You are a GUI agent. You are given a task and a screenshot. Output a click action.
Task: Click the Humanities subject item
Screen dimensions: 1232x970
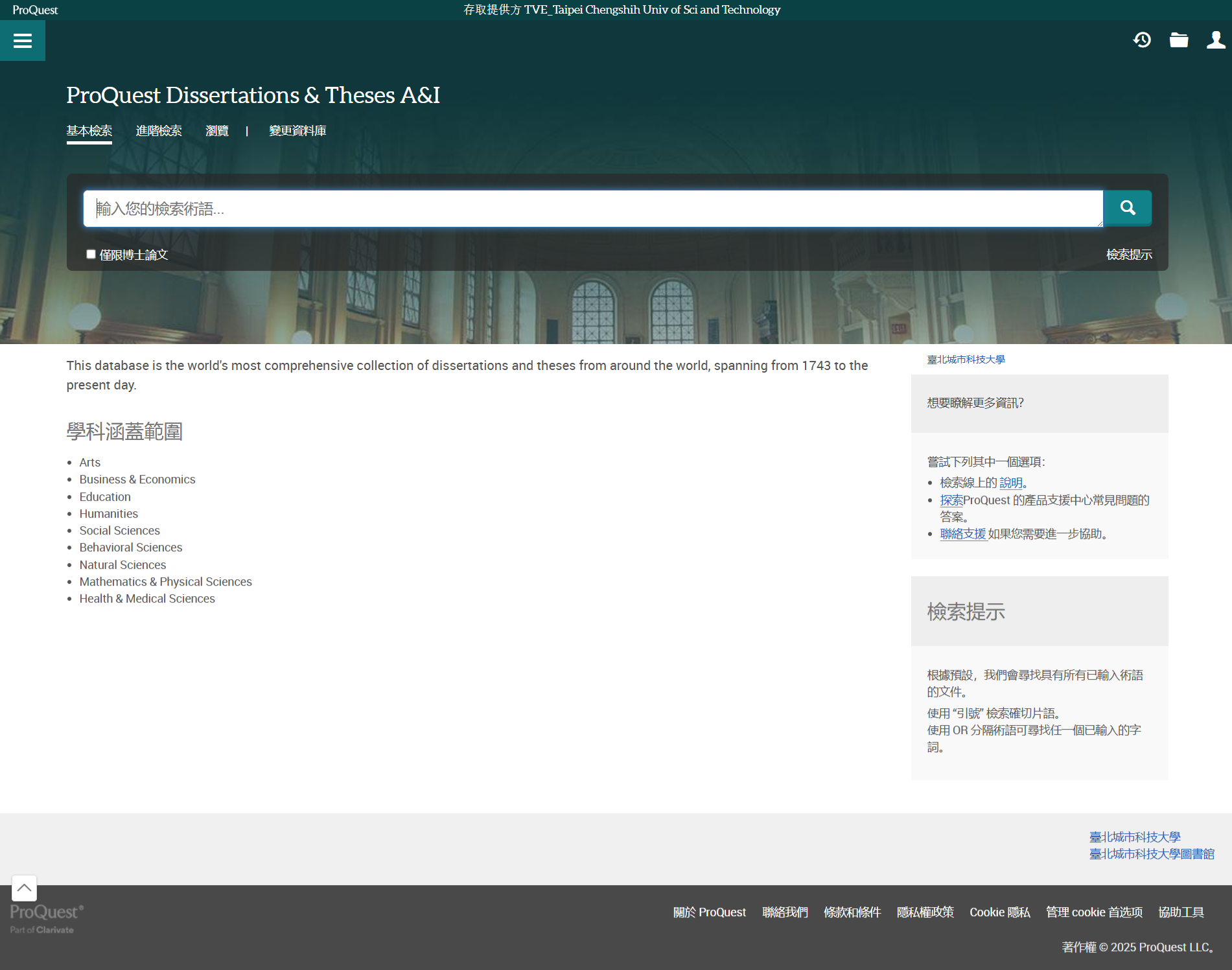click(x=109, y=514)
